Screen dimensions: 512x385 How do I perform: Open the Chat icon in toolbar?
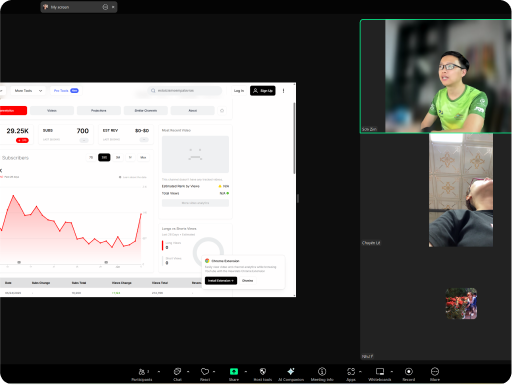coord(177,371)
